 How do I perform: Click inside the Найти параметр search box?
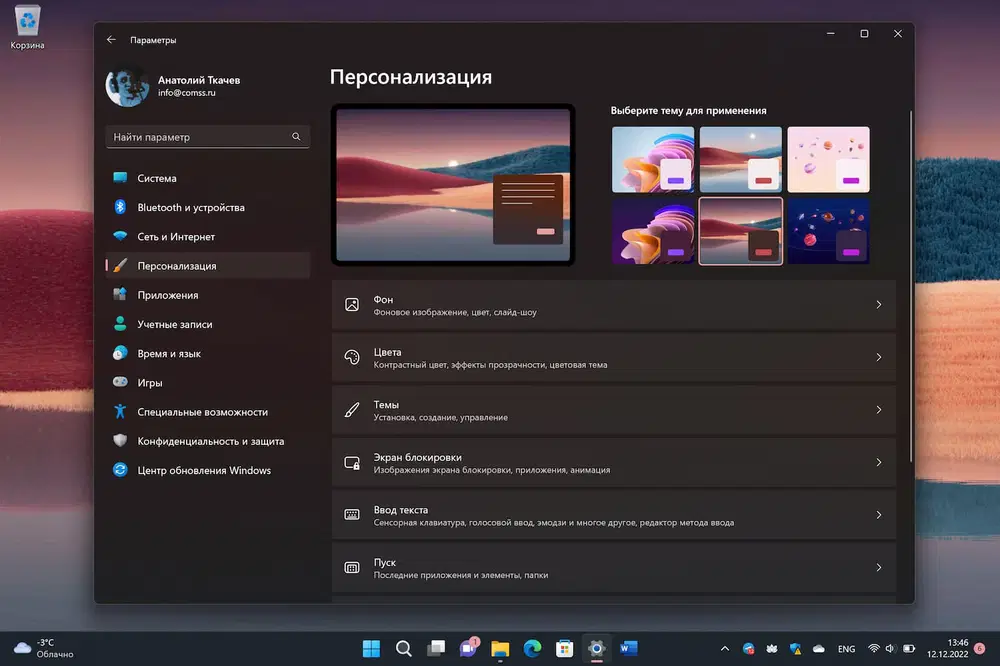coord(195,137)
